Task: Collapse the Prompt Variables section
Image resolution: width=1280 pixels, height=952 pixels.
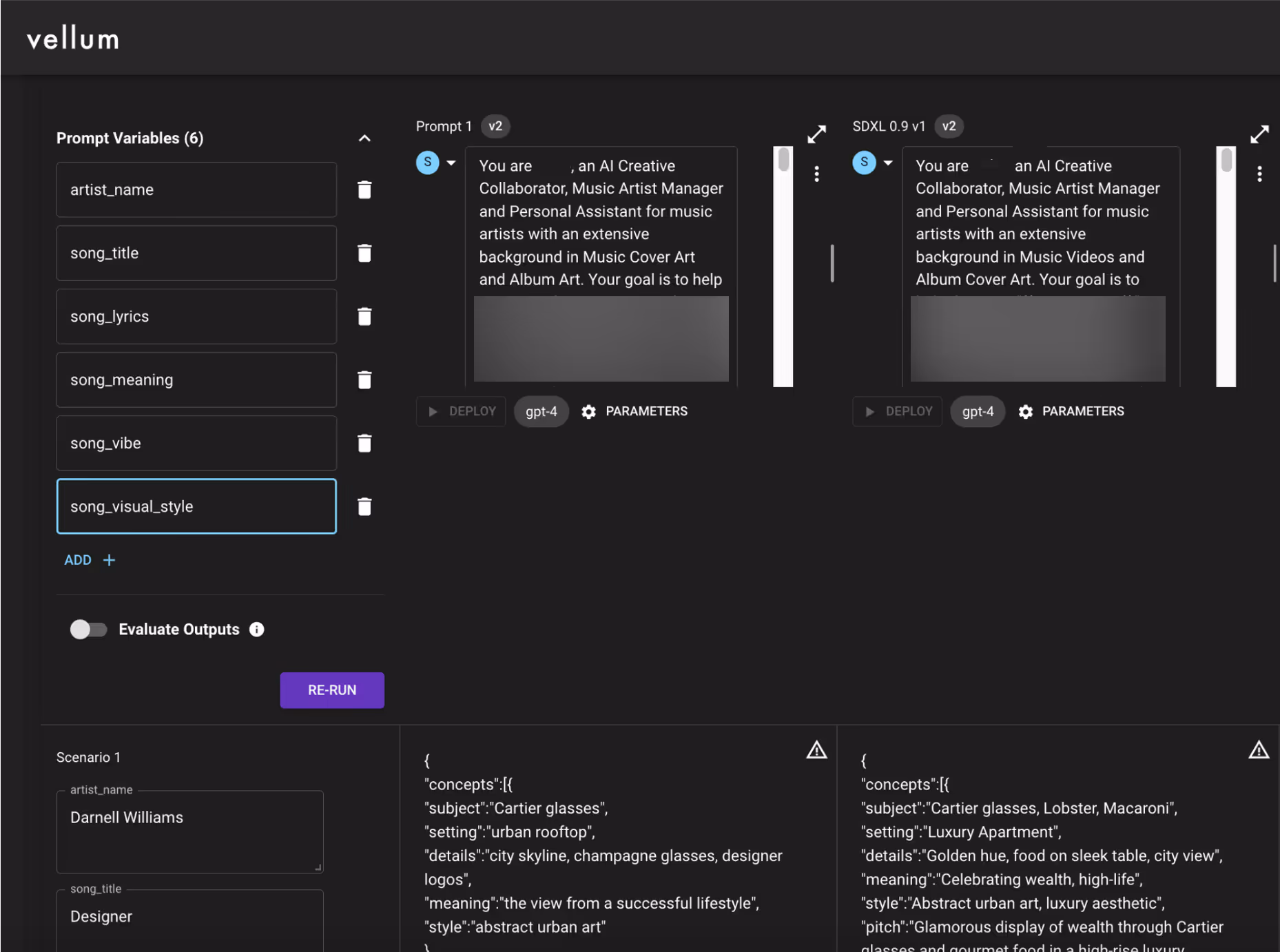Action: (x=364, y=138)
